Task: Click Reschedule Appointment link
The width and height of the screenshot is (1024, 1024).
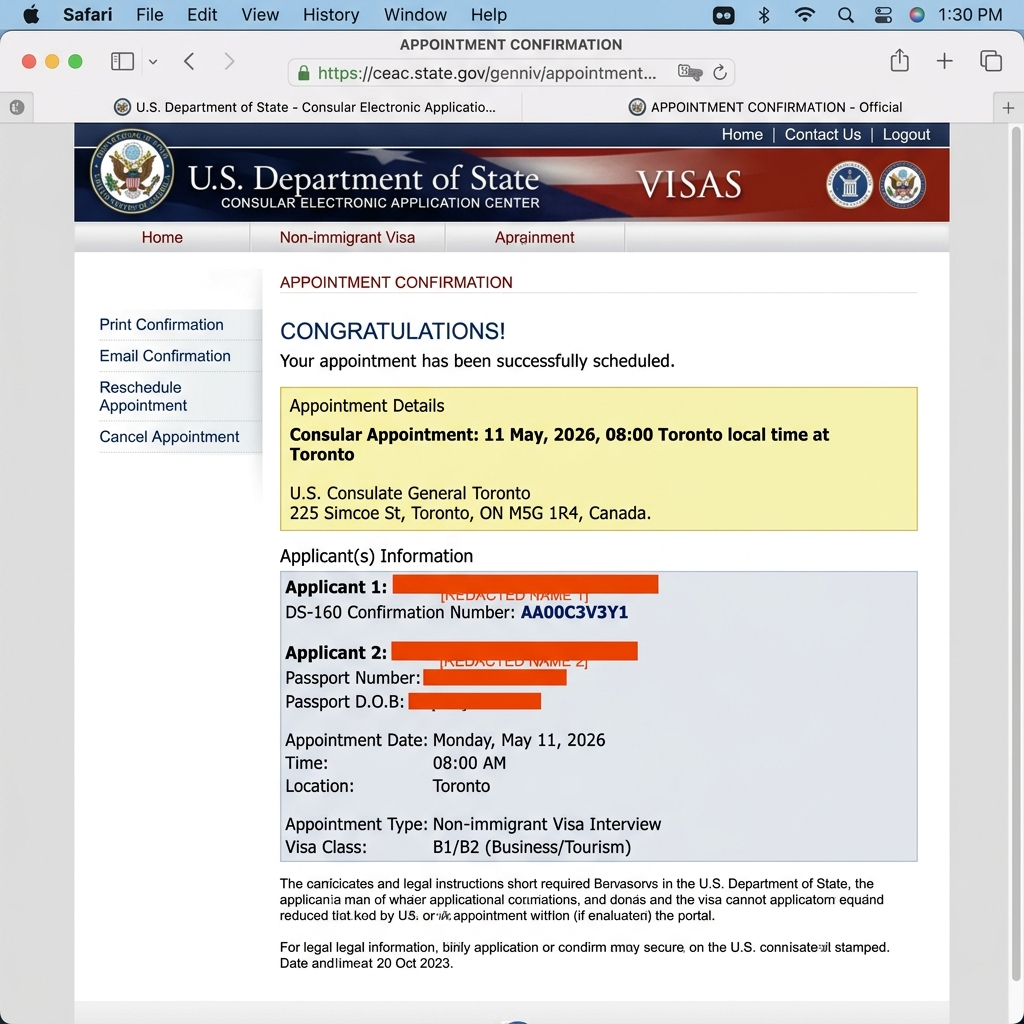Action: coord(143,396)
